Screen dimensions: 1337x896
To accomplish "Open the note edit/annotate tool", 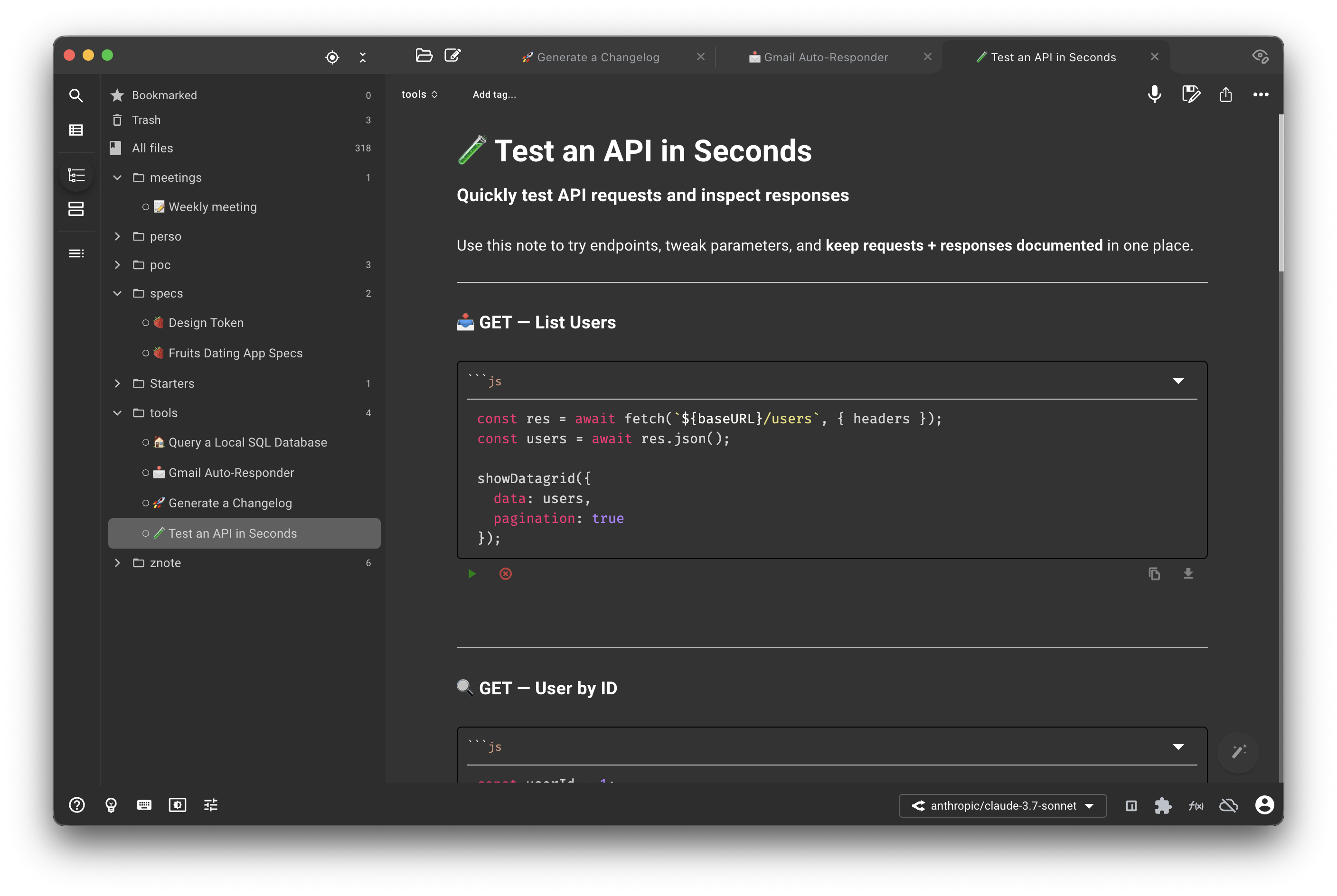I will click(1190, 94).
